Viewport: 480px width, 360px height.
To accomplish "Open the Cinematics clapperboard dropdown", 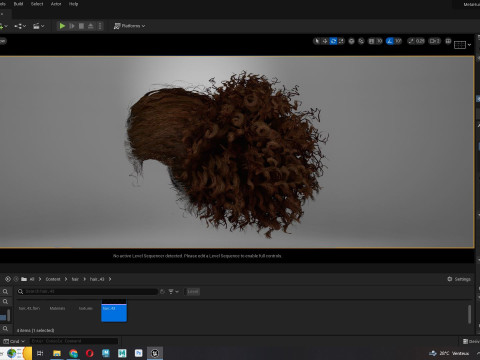I will coord(38,26).
